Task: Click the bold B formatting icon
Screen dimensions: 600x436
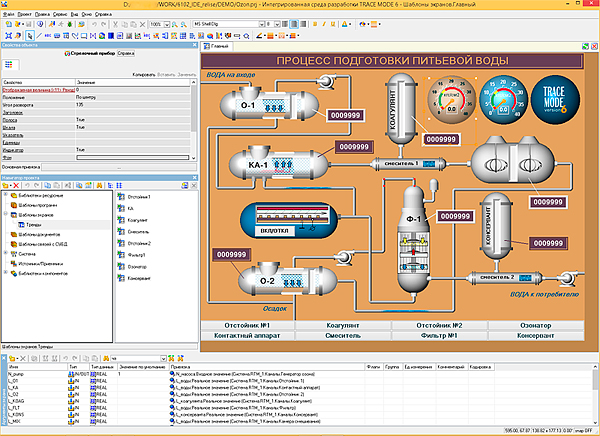Action: 315,24
